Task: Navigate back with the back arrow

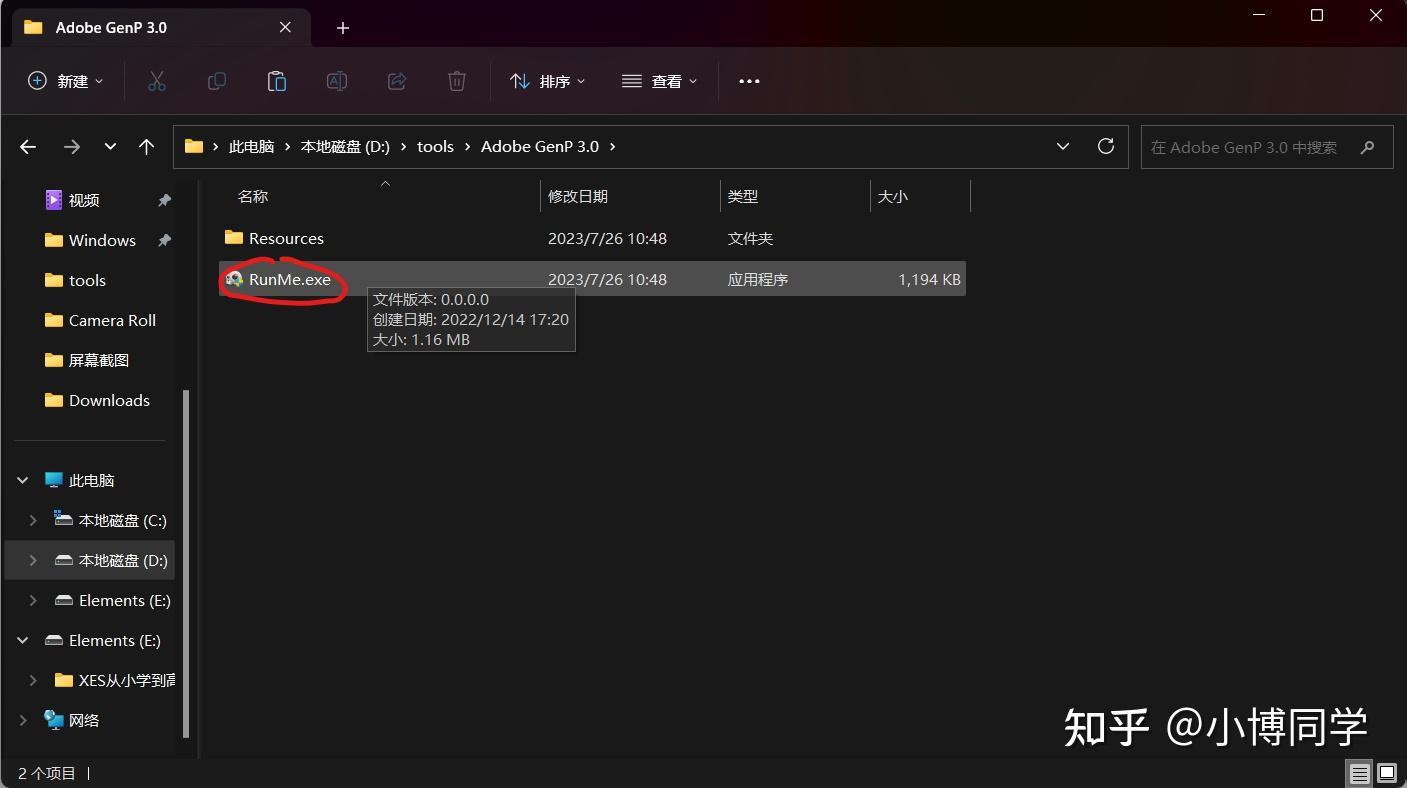Action: pos(27,146)
